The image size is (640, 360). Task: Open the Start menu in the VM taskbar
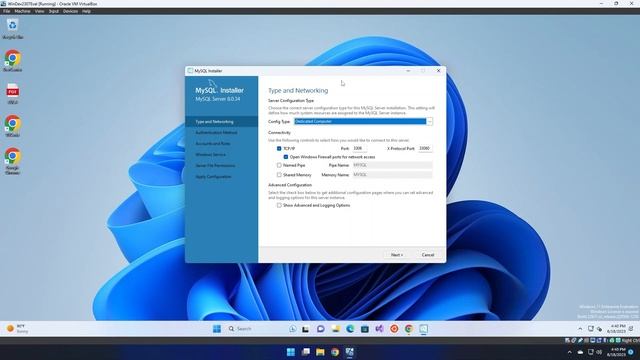point(217,329)
